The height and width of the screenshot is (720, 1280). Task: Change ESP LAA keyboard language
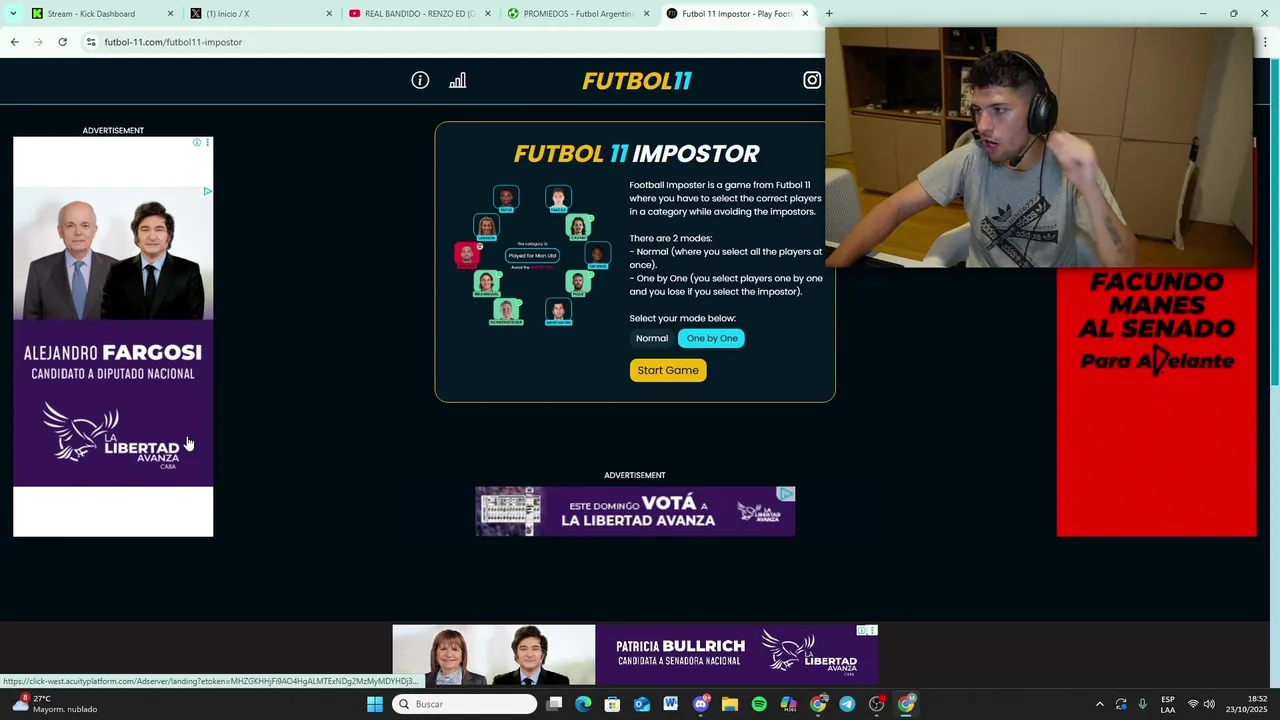[1168, 704]
